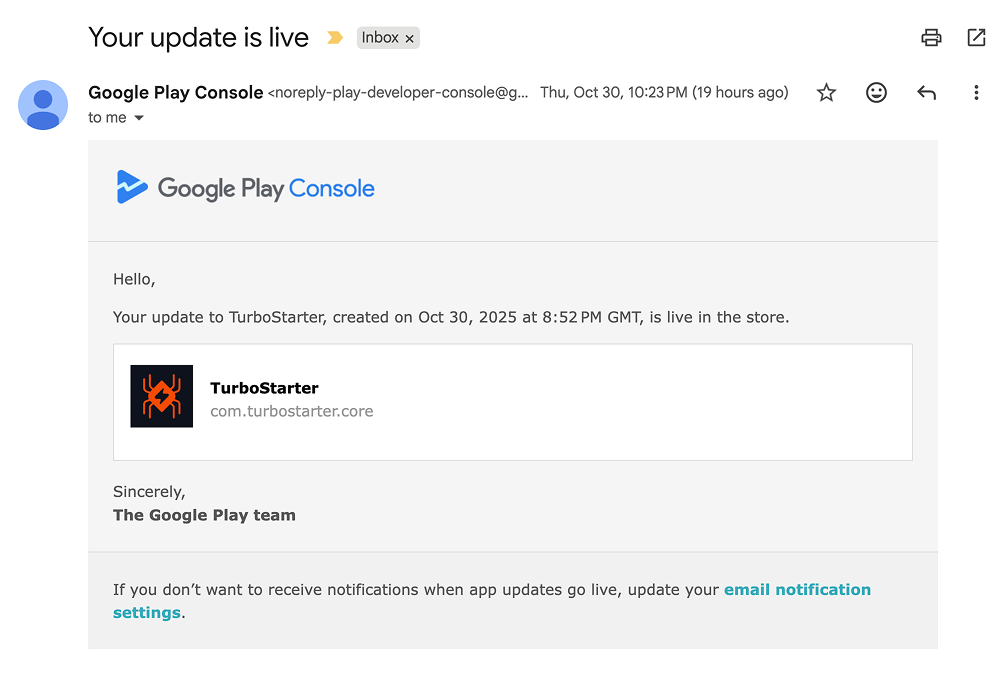
Task: Click the Google Play Console logo
Action: (244, 188)
